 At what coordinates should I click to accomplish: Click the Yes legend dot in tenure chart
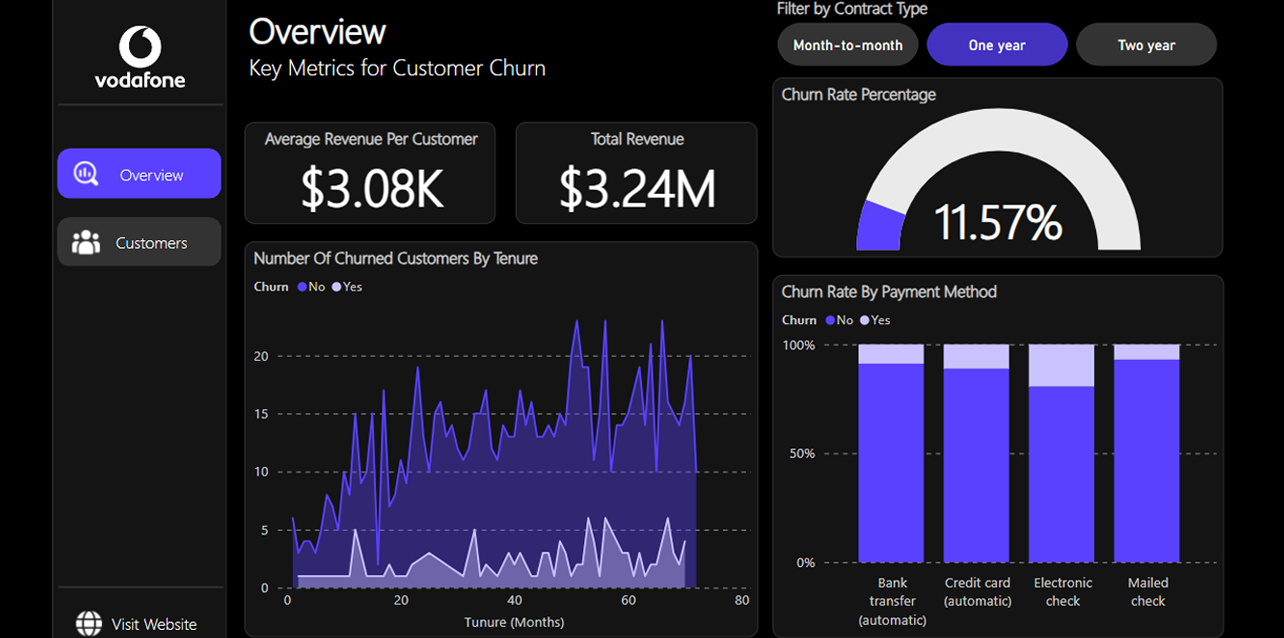[x=336, y=287]
